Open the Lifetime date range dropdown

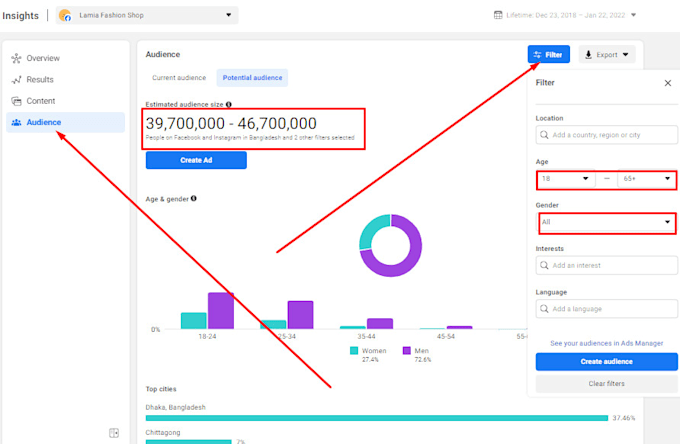(x=565, y=15)
